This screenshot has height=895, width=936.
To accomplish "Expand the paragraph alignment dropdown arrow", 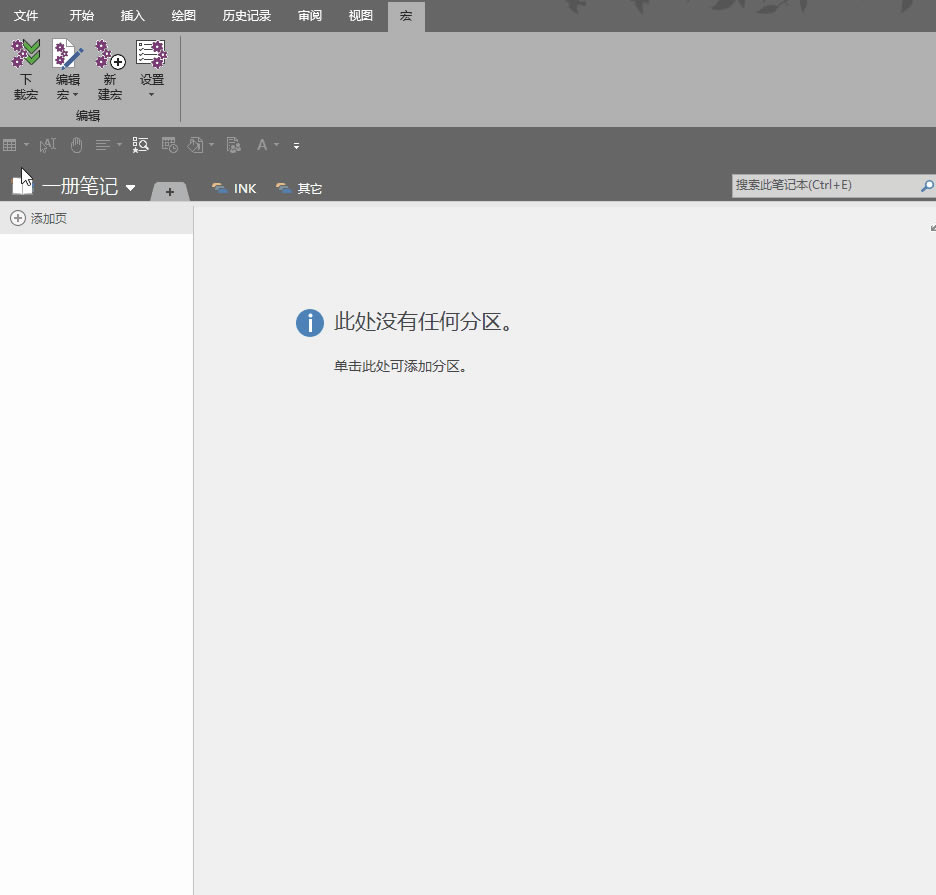I will (119, 144).
